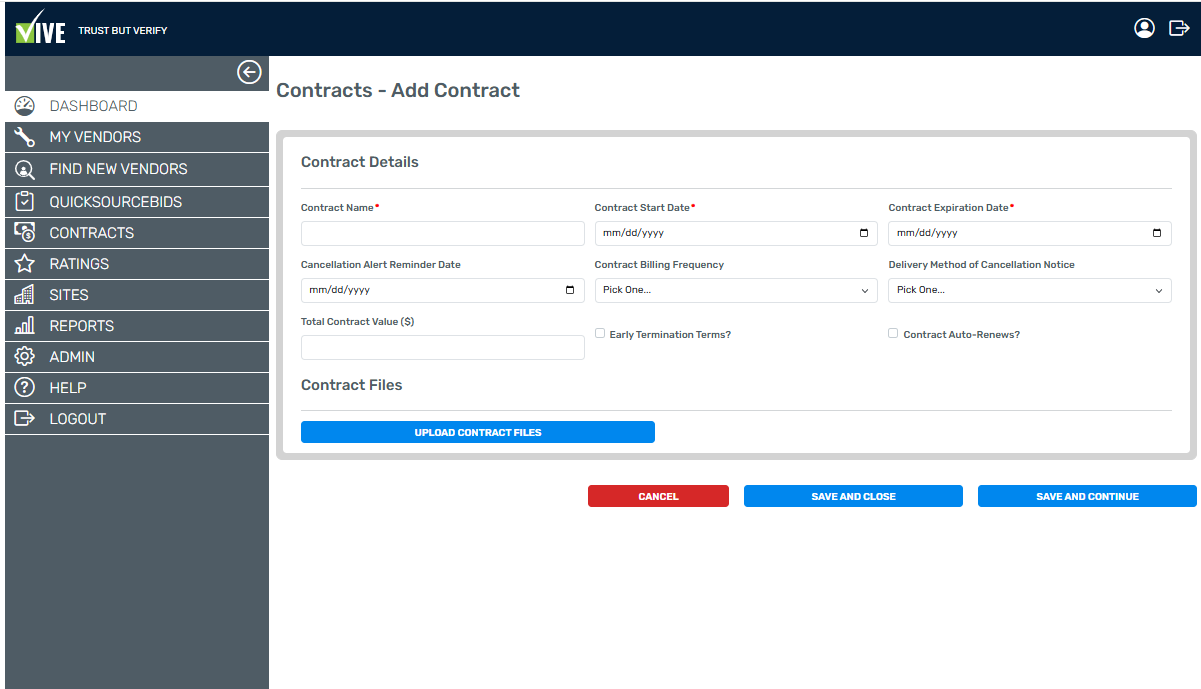Collapse sidebar using the back arrow icon
The image size is (1201, 689).
249,72
